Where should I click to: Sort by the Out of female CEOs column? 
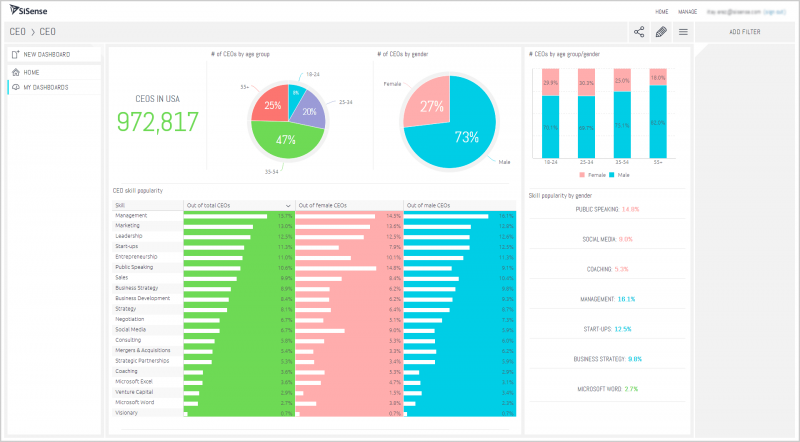320,205
